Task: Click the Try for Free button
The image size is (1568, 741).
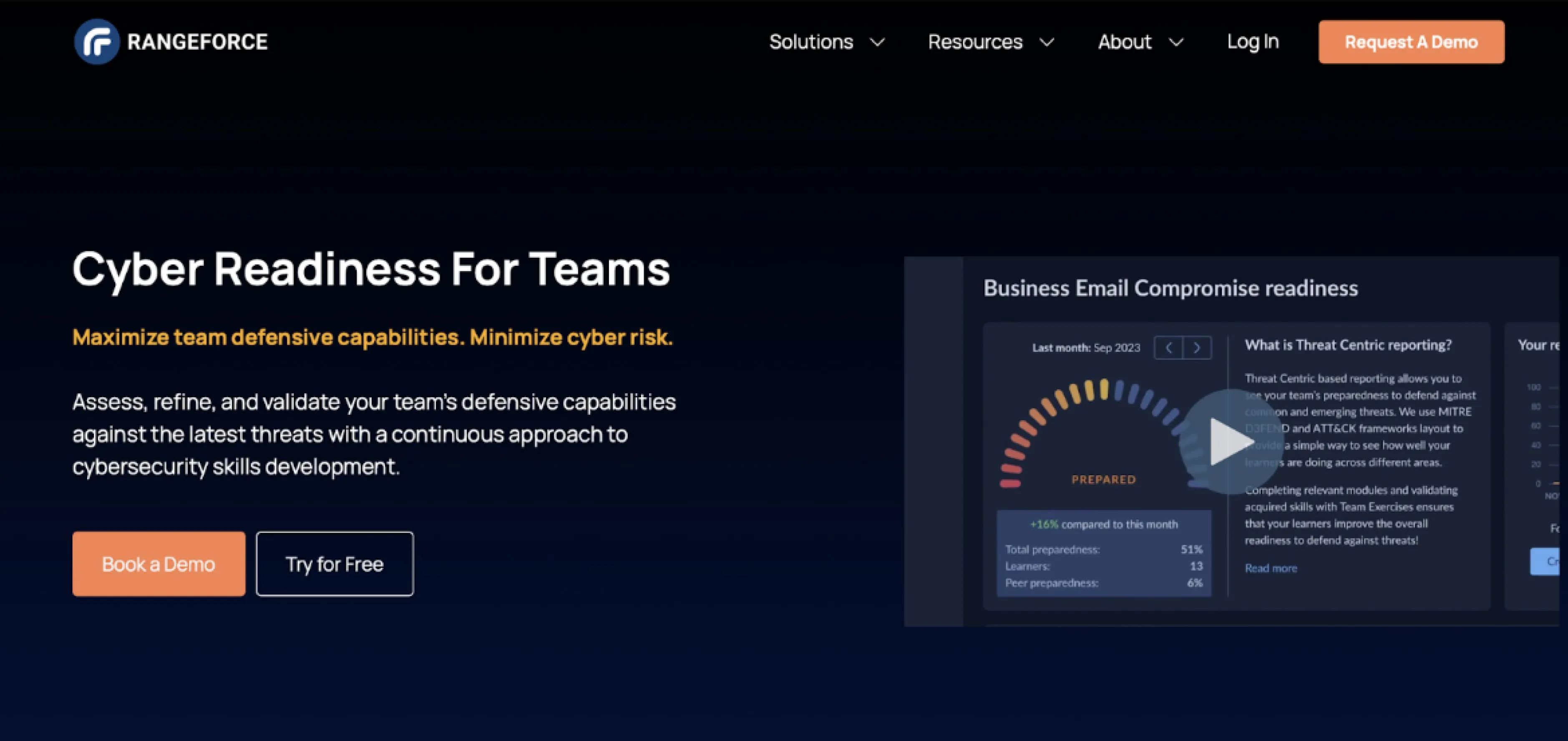Action: click(335, 564)
